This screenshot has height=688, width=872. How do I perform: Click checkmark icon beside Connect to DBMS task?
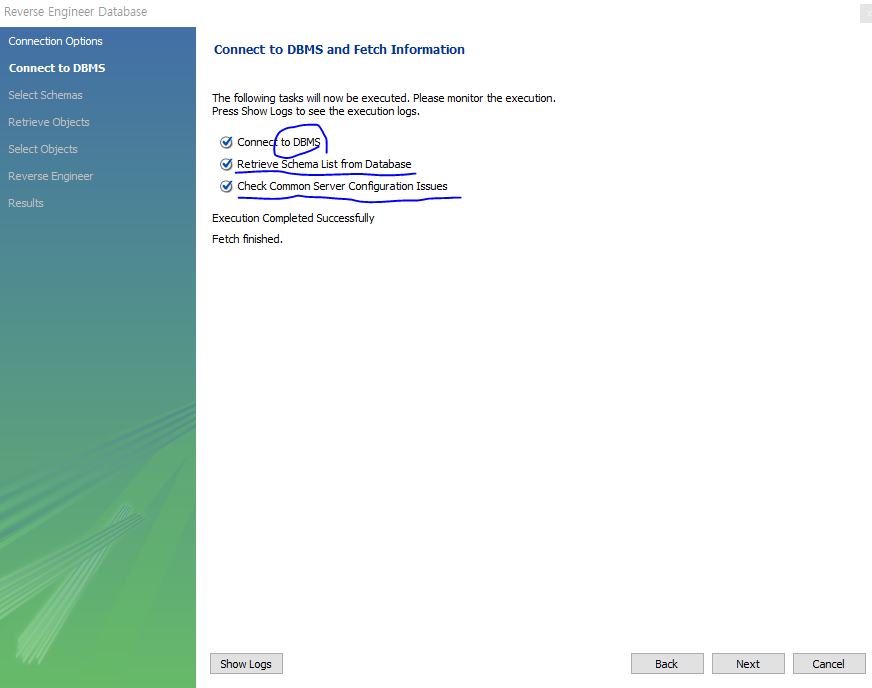tap(226, 142)
